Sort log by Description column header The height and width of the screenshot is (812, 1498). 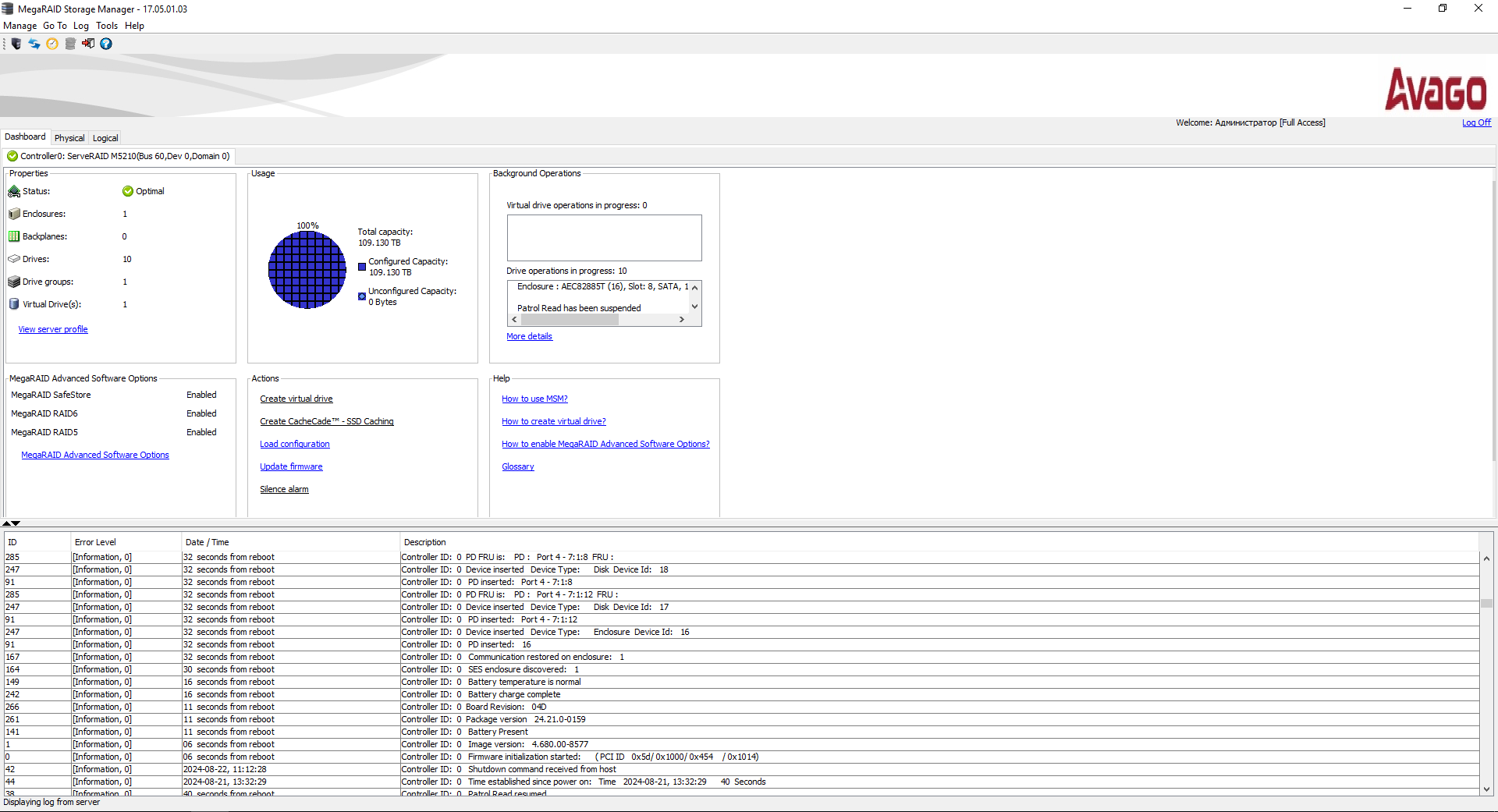pyautogui.click(x=939, y=542)
